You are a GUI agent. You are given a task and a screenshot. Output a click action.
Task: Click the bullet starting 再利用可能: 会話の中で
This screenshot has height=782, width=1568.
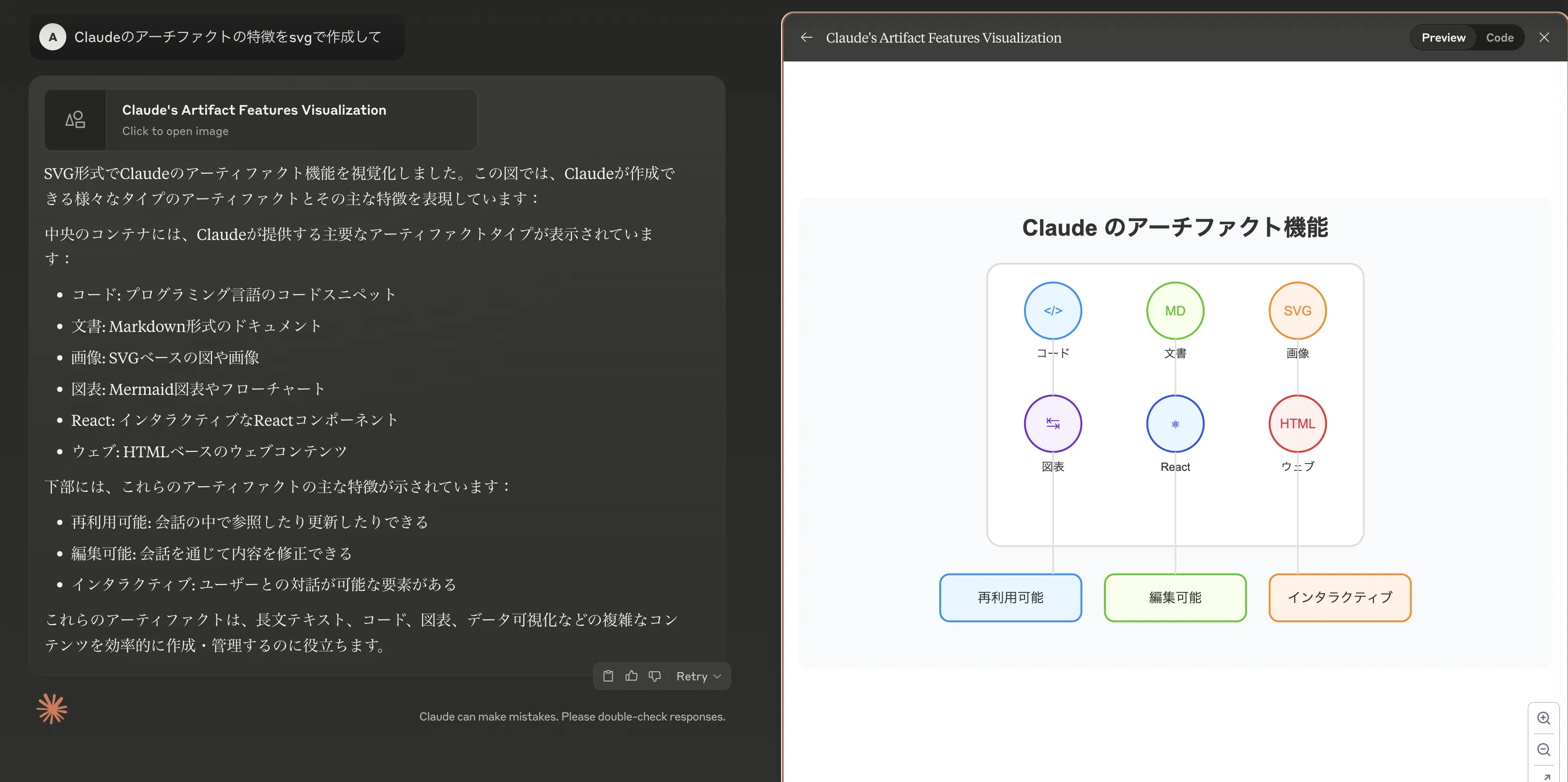(x=250, y=522)
